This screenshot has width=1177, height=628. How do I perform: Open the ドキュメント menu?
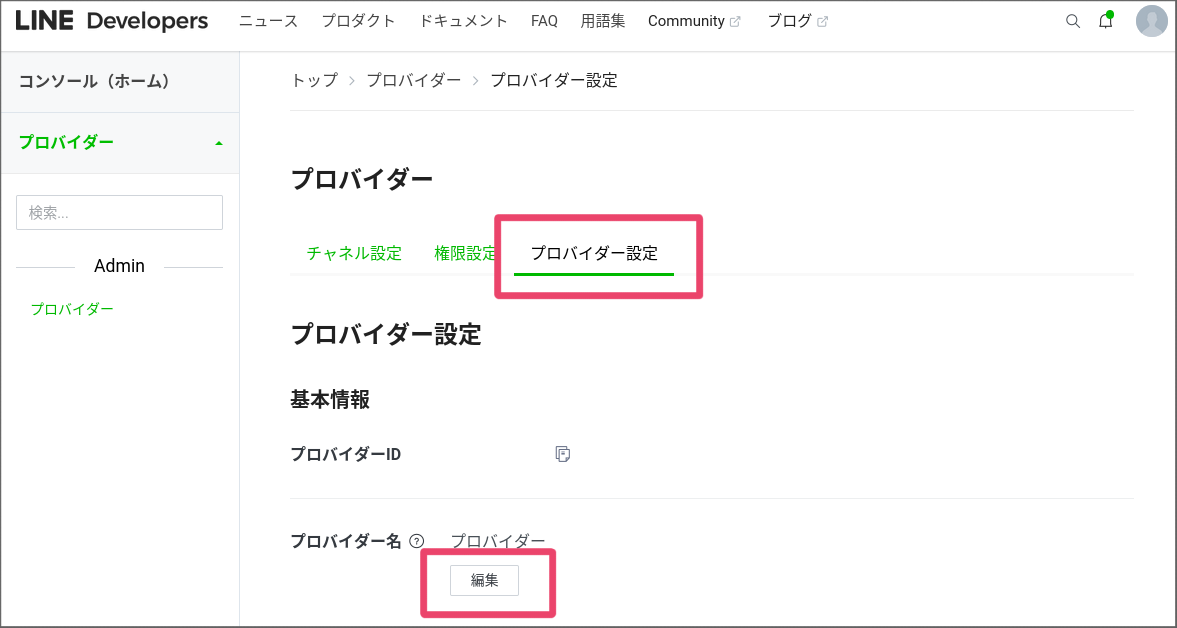463,20
